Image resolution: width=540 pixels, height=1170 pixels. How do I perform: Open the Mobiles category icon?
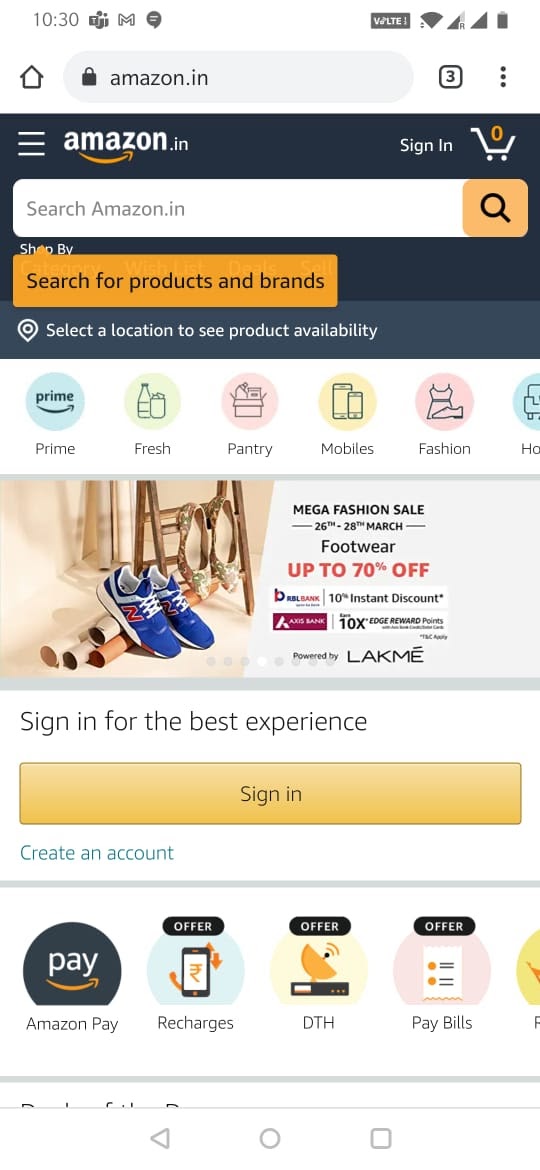point(348,401)
